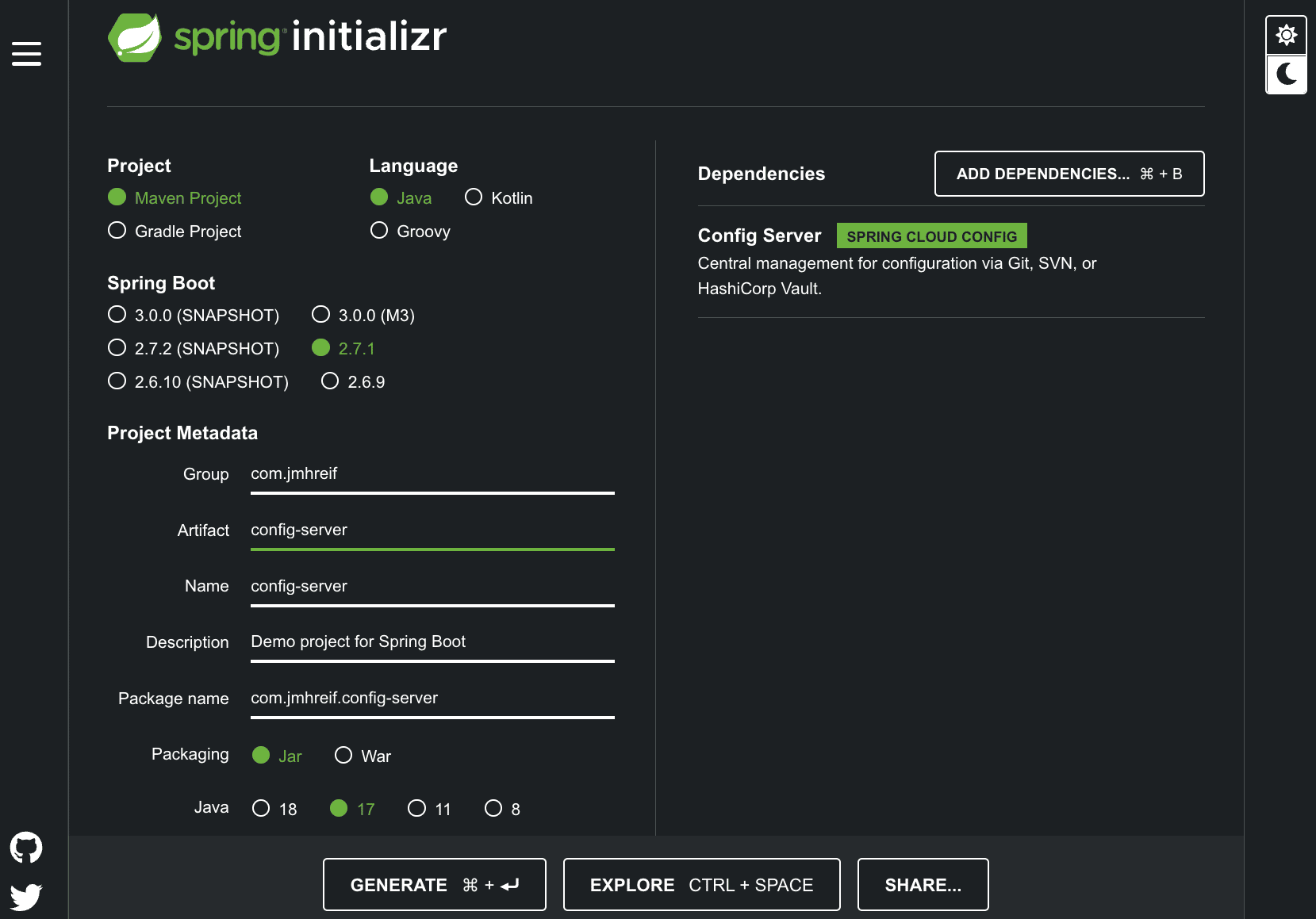
Task: Click the Generate button
Action: [435, 885]
